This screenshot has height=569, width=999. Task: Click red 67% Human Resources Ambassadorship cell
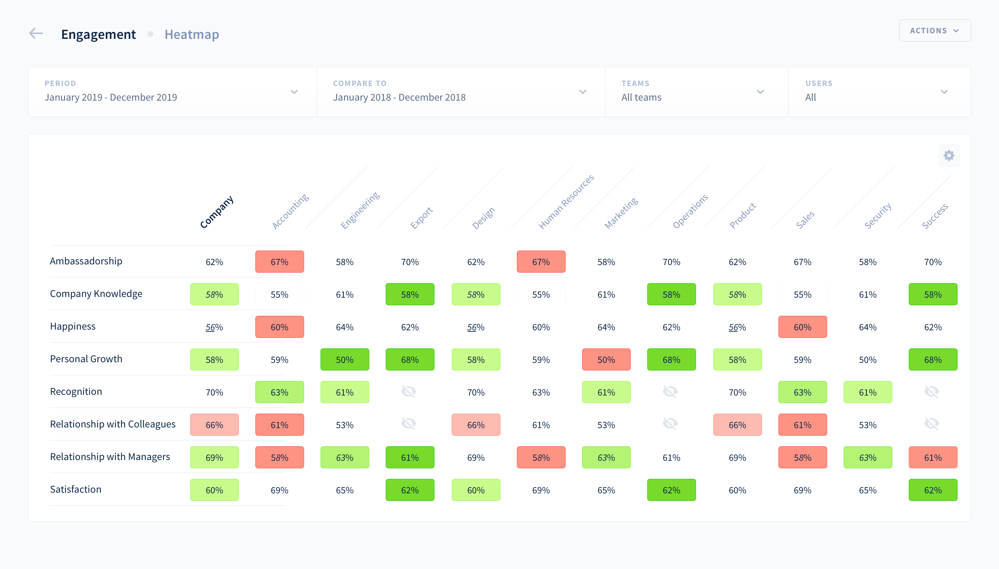pyautogui.click(x=541, y=262)
